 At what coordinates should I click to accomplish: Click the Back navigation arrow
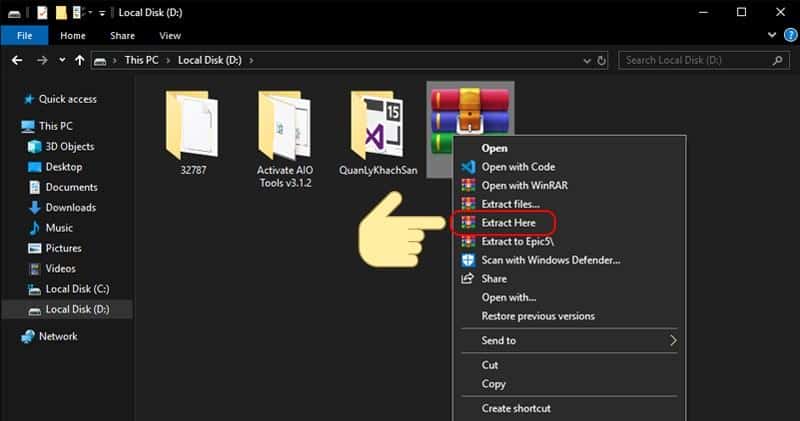[17, 60]
